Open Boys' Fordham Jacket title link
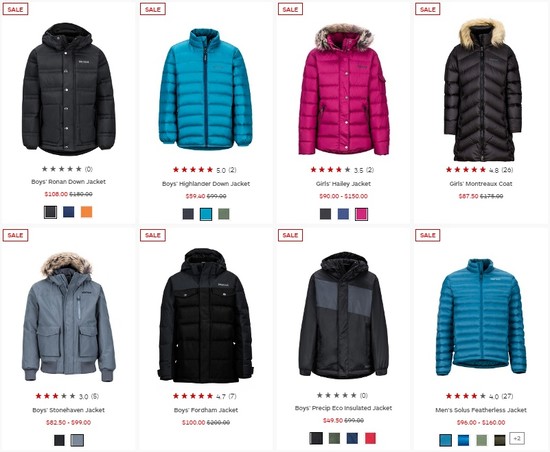 click(x=206, y=410)
